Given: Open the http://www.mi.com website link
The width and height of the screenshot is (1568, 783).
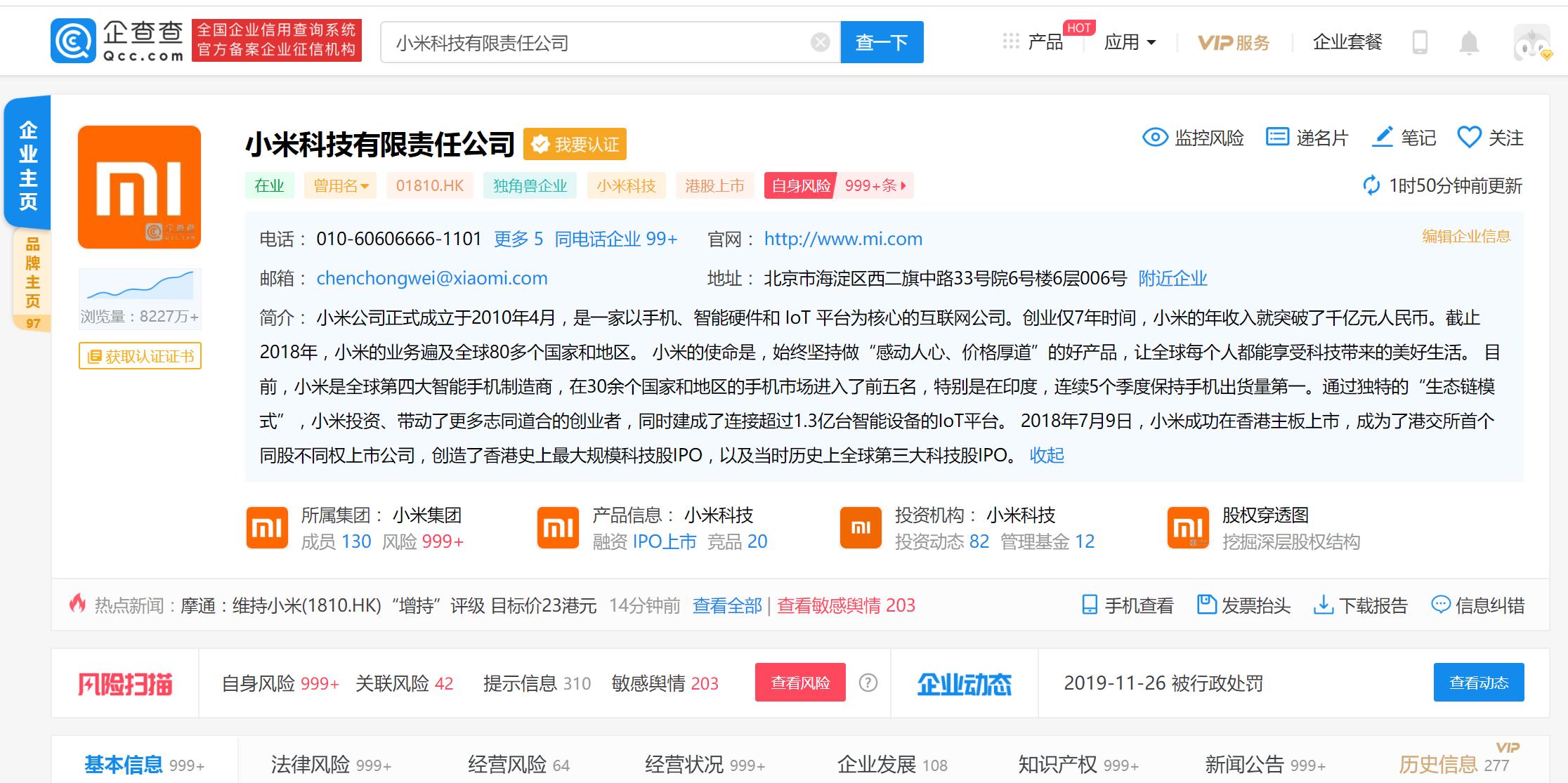Looking at the screenshot, I should [x=843, y=239].
